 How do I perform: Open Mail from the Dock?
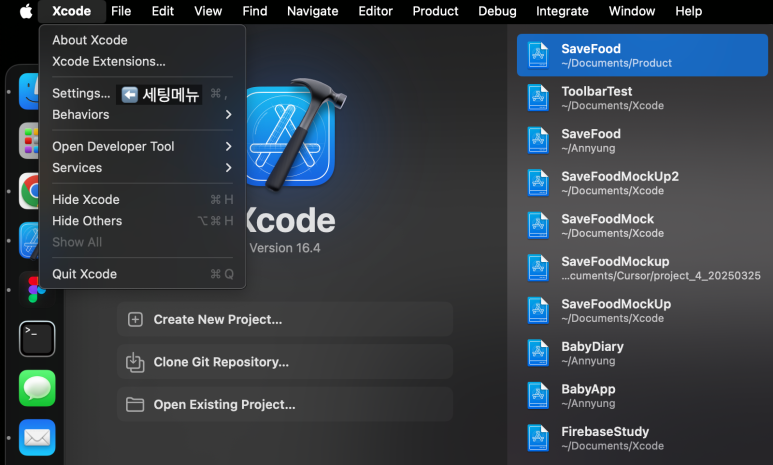(37, 437)
